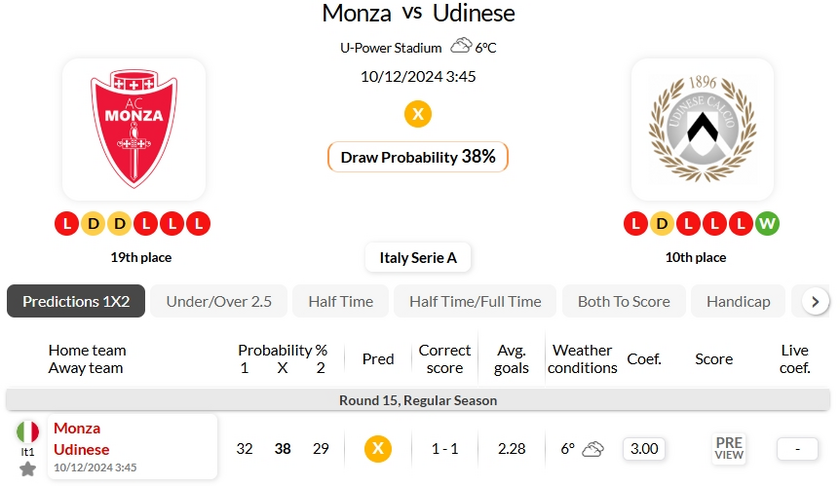The height and width of the screenshot is (486, 840).
Task: Click the X prediction icon in table row
Action: tap(377, 449)
